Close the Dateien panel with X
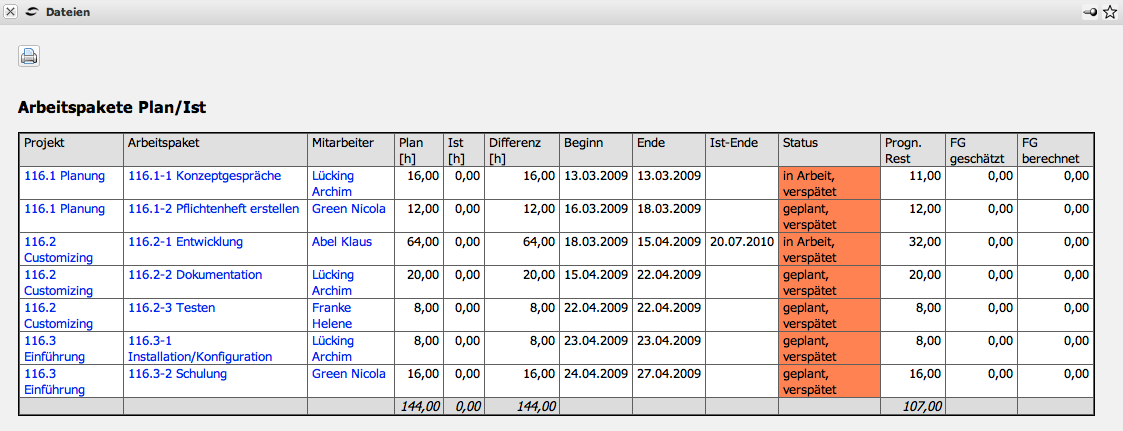This screenshot has width=1123, height=431. pos(10,12)
